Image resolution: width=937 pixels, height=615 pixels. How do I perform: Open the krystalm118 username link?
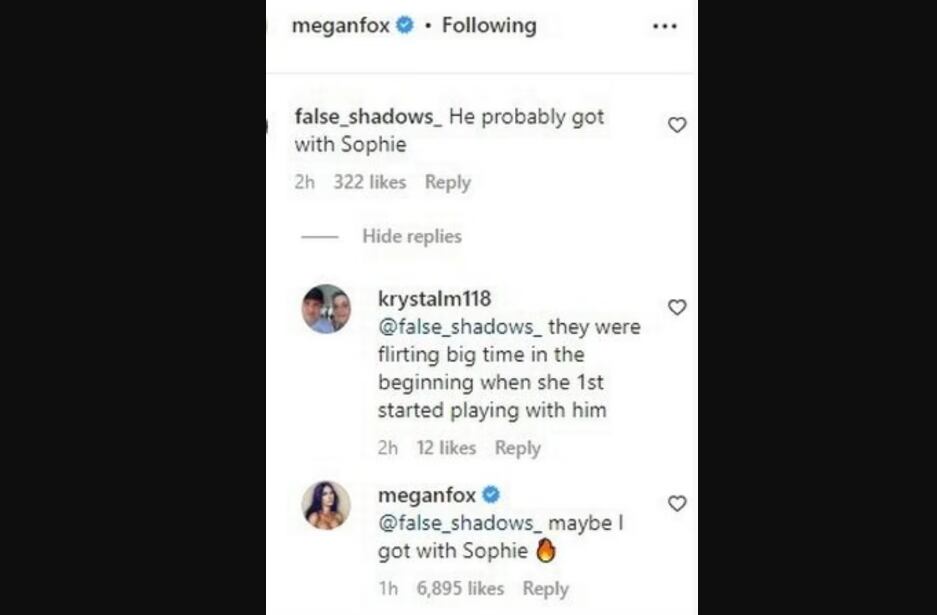(x=434, y=299)
